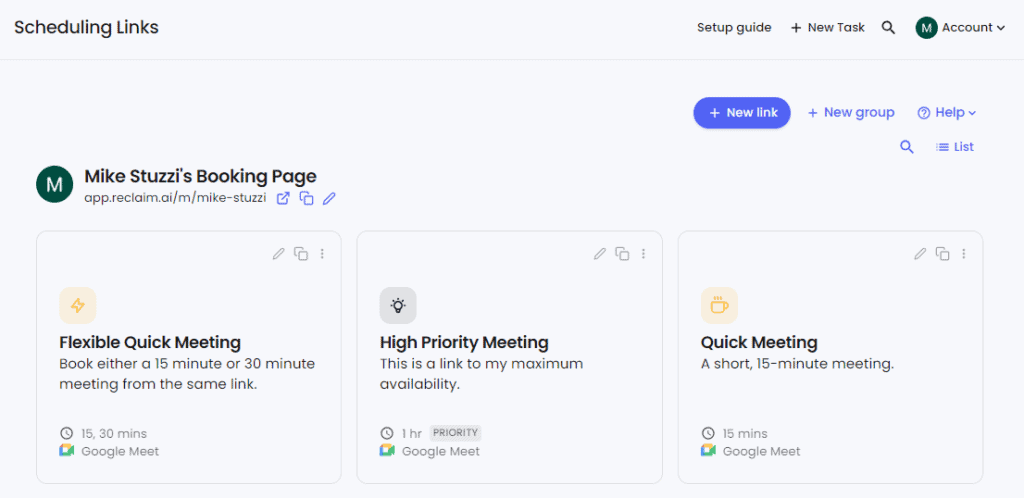Switch to List view

pos(955,147)
